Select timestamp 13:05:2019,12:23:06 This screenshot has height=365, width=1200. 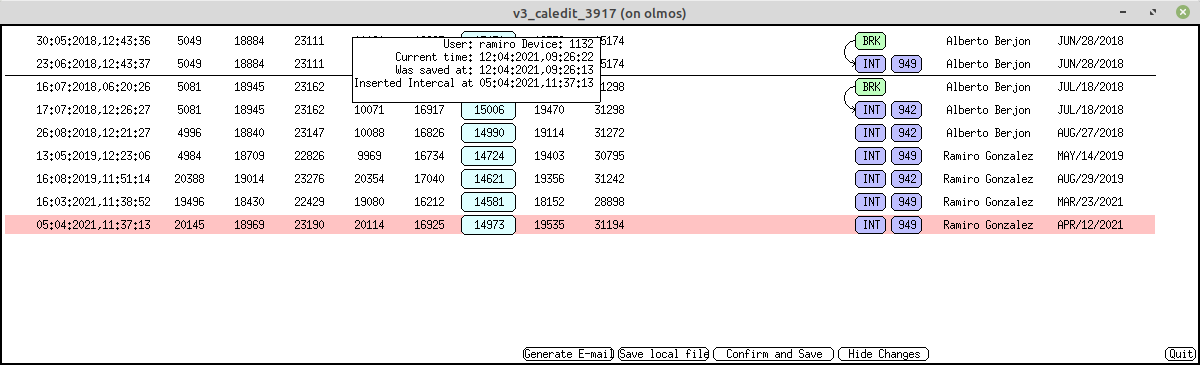click(x=93, y=156)
